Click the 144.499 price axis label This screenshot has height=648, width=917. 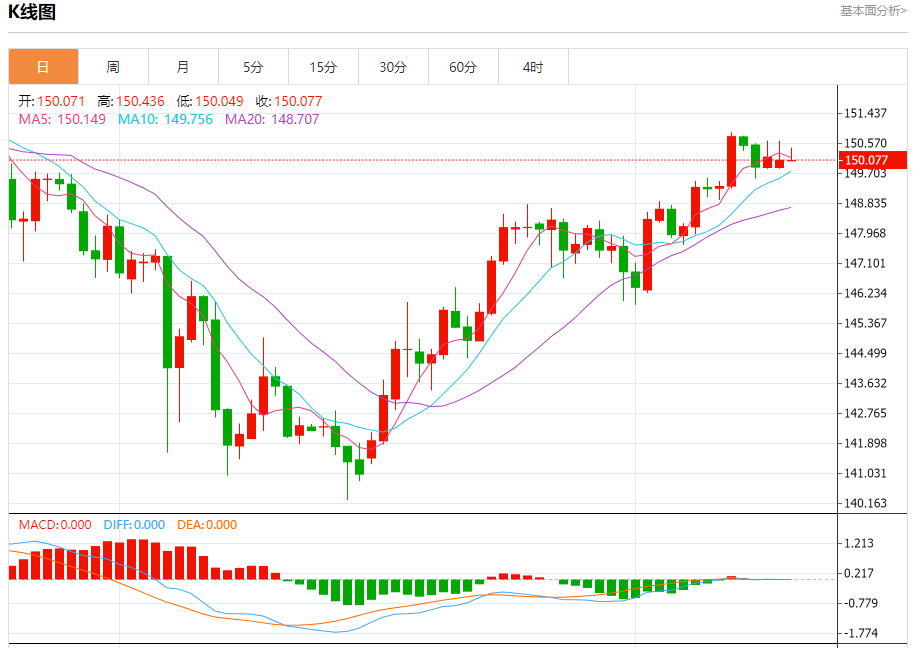866,353
